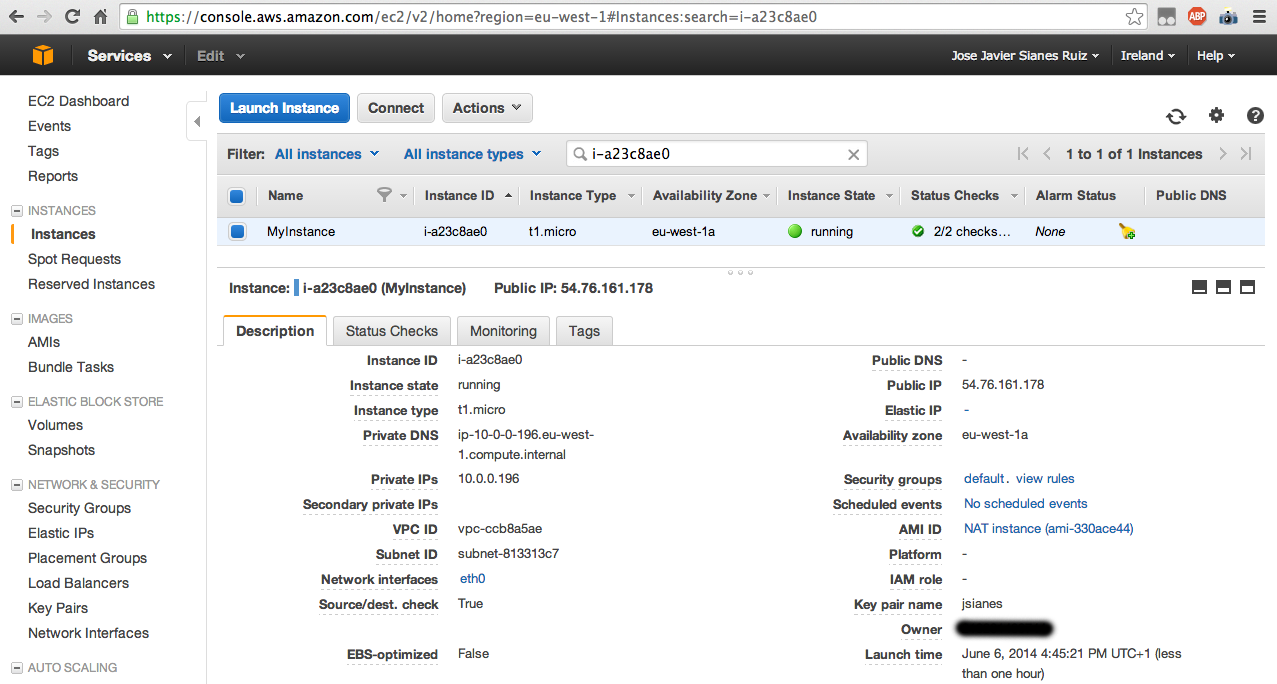Viewport: 1277px width, 684px height.
Task: Open the NAT instance AMI link
Action: point(1048,529)
